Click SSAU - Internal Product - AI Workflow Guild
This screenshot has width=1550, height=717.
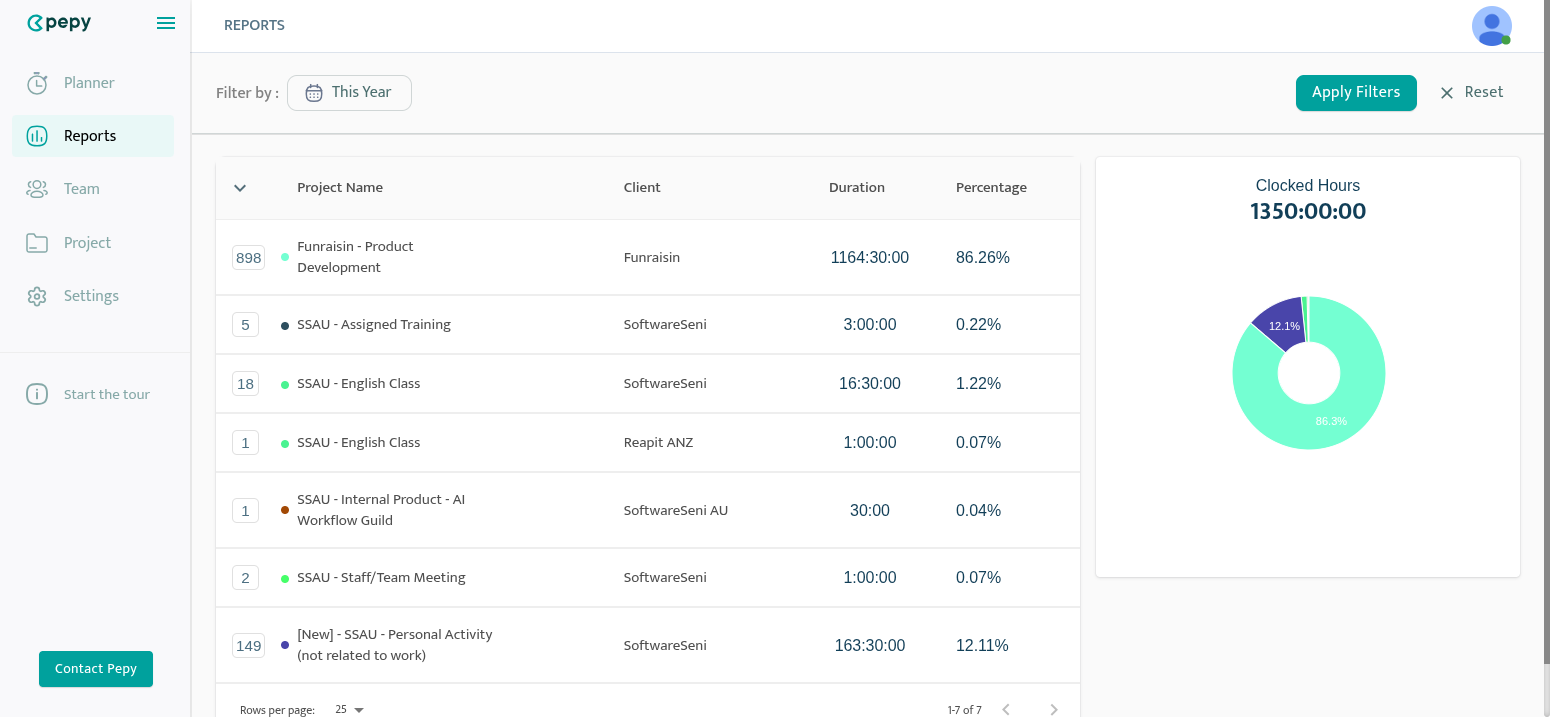[x=381, y=510]
